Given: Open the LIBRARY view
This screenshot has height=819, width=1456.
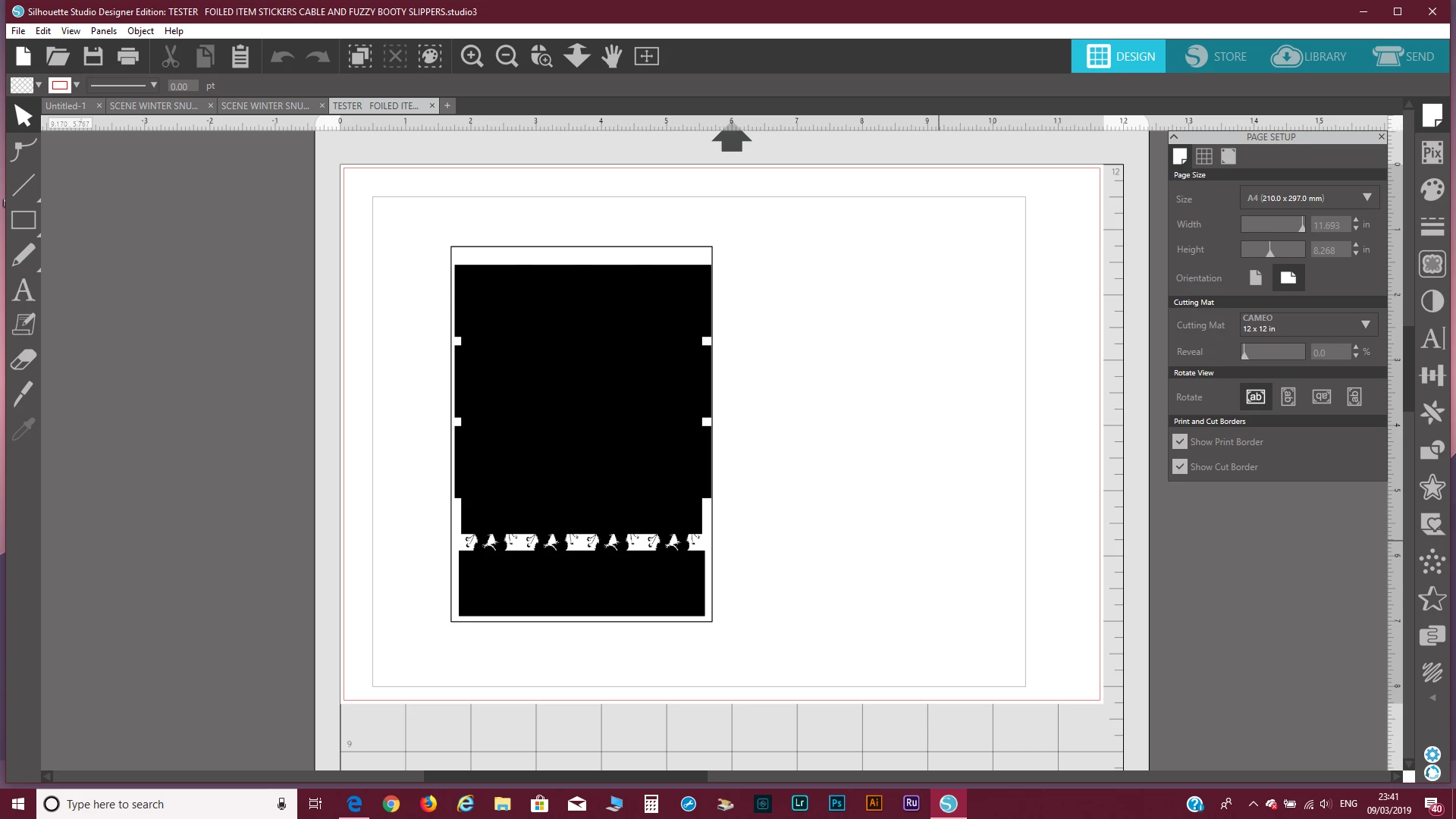Looking at the screenshot, I should [x=1309, y=56].
